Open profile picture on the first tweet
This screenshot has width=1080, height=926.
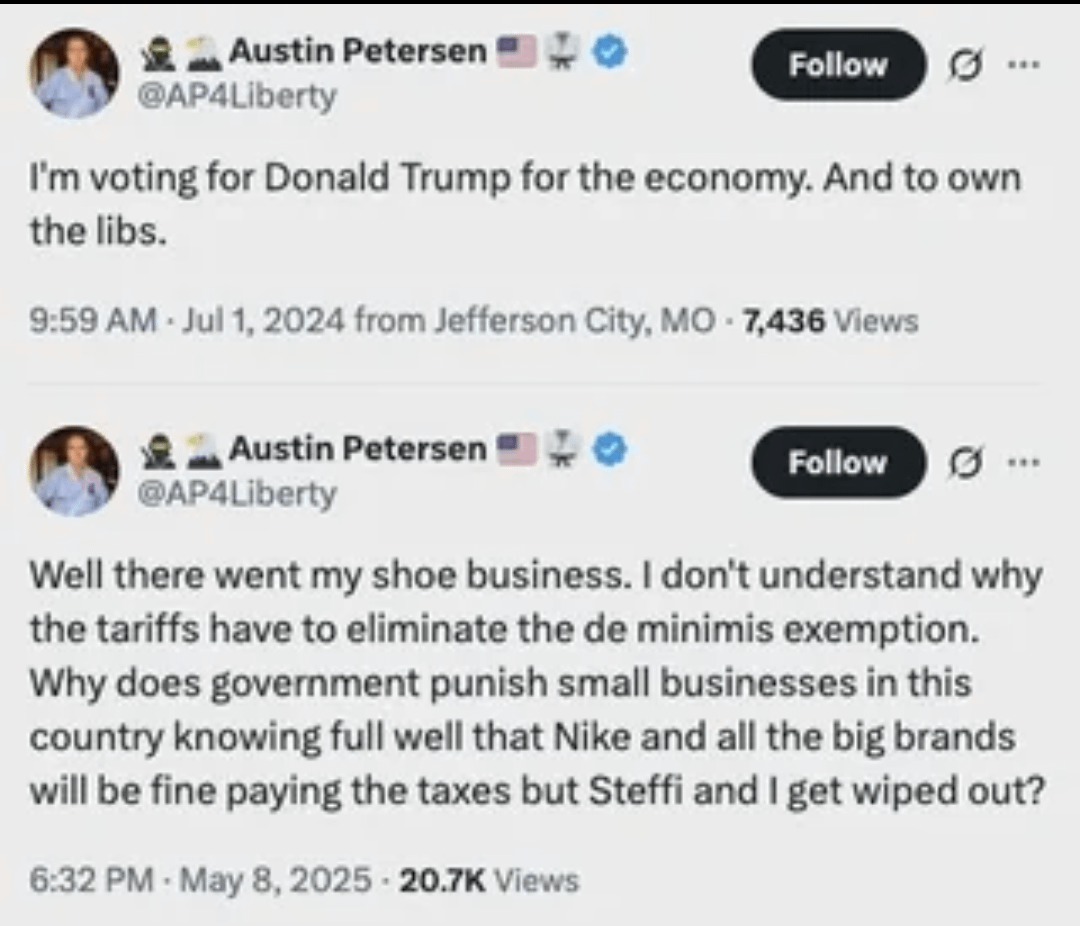(x=74, y=73)
